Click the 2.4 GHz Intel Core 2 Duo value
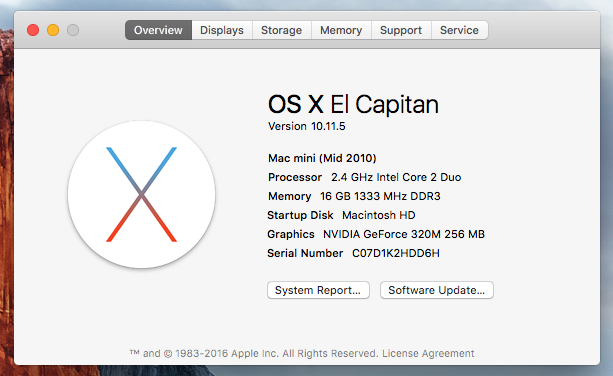613x376 pixels. (396, 177)
